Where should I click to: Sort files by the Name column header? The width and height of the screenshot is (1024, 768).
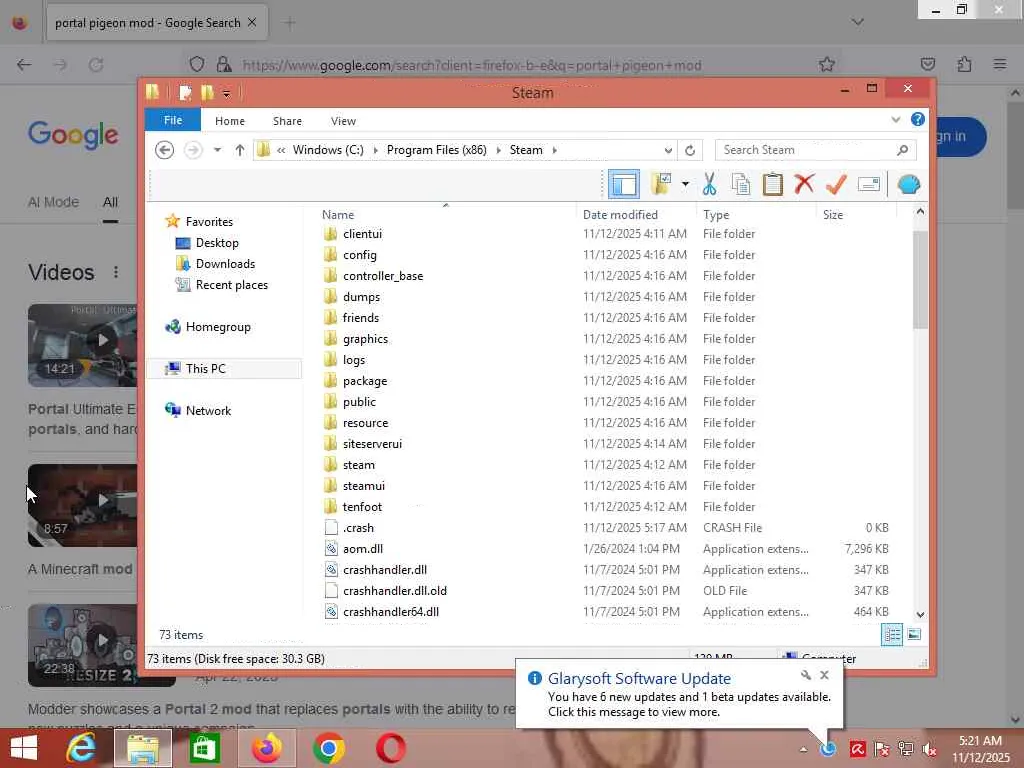point(338,214)
